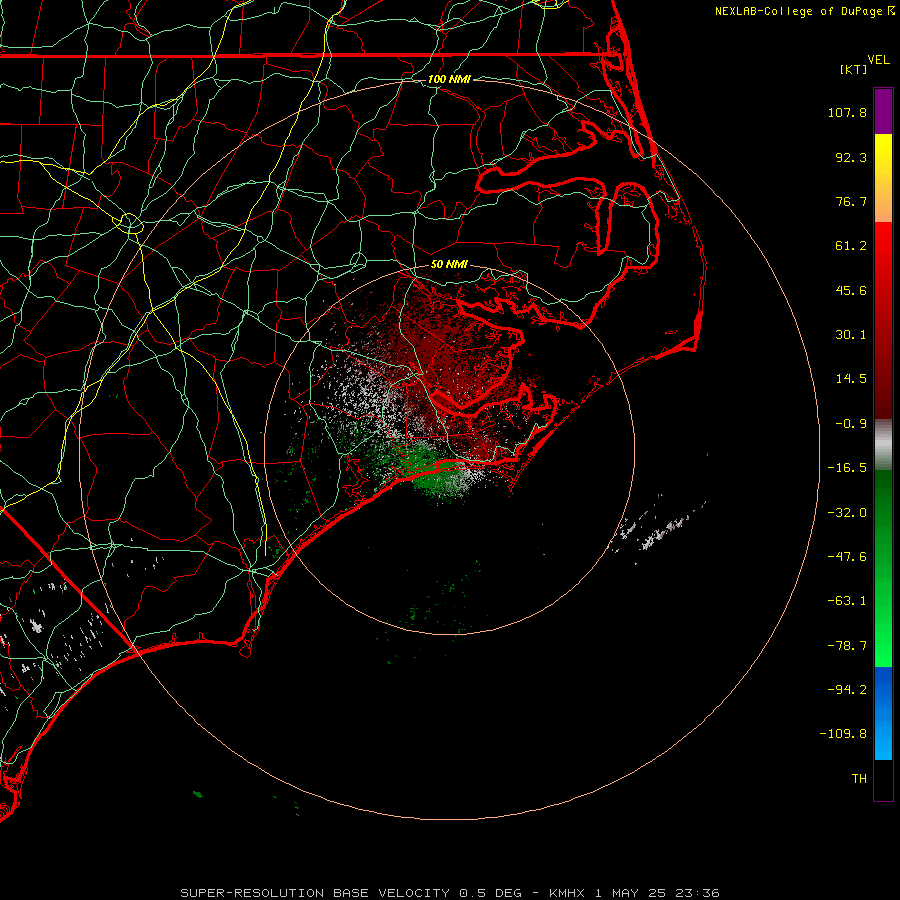This screenshot has width=900, height=900.
Task: Select the 45.6 legend value
Action: point(851,290)
